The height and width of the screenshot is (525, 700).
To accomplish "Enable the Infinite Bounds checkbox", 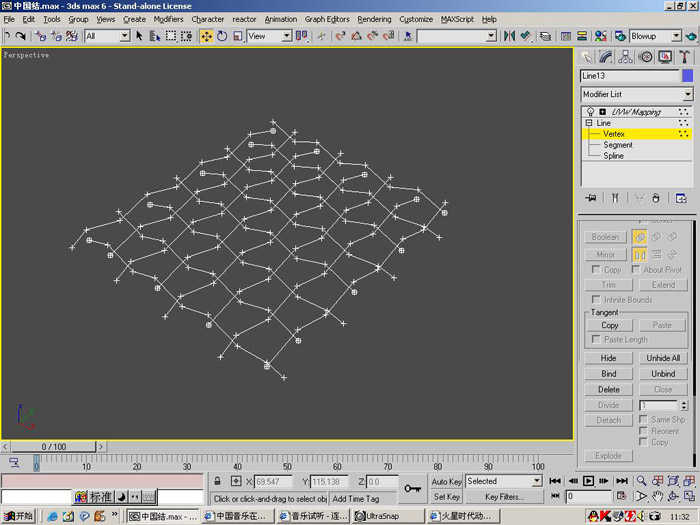I will pyautogui.click(x=596, y=299).
